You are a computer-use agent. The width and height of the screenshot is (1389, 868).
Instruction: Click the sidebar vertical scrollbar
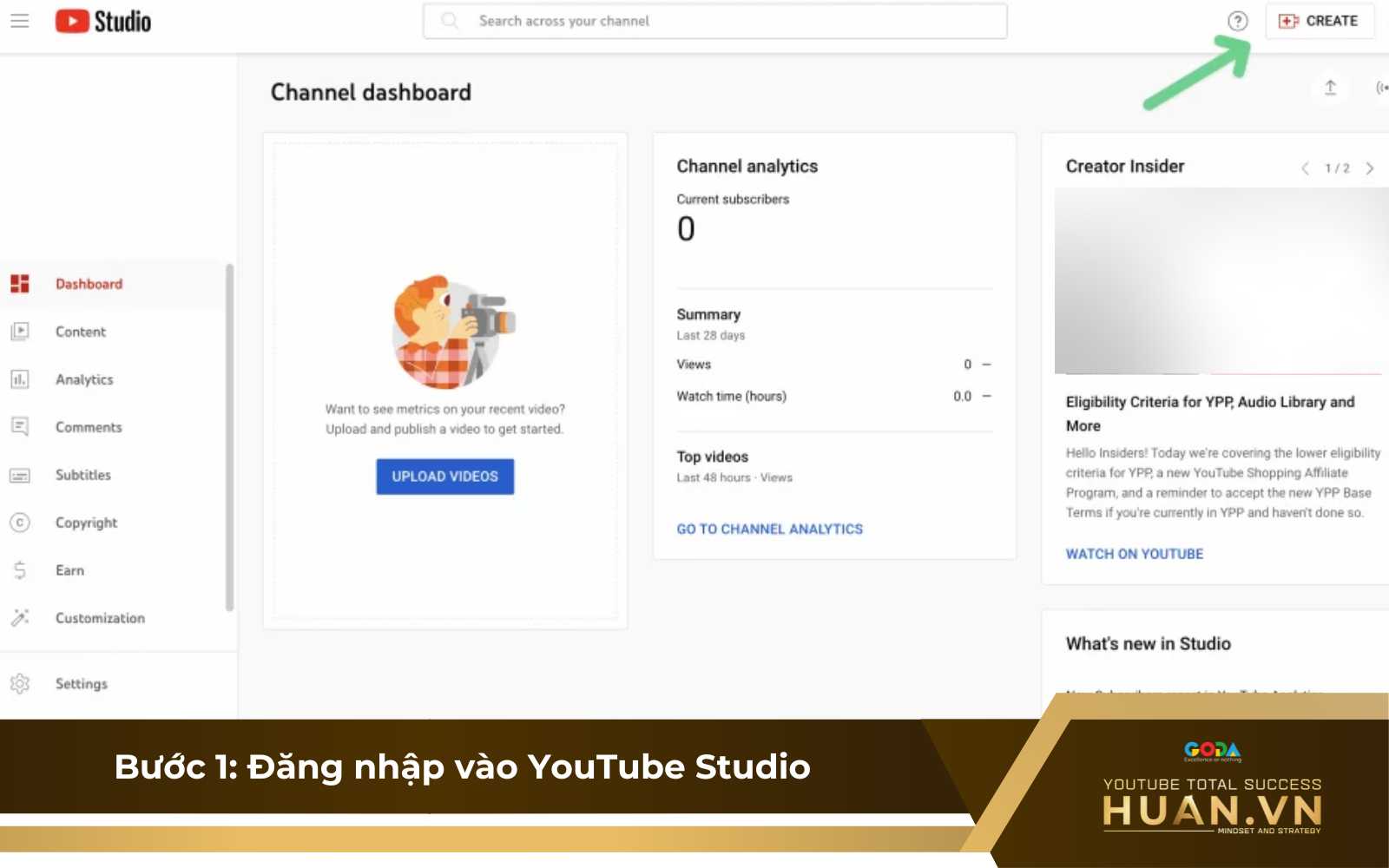pyautogui.click(x=230, y=437)
